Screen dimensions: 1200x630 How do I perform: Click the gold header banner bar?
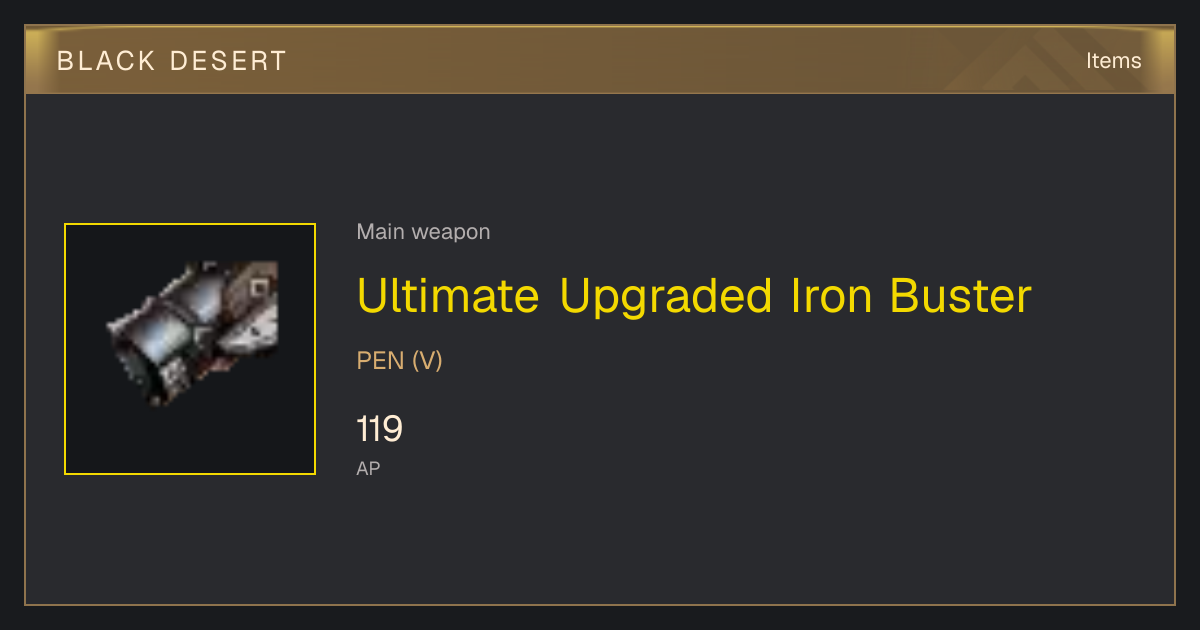[600, 60]
